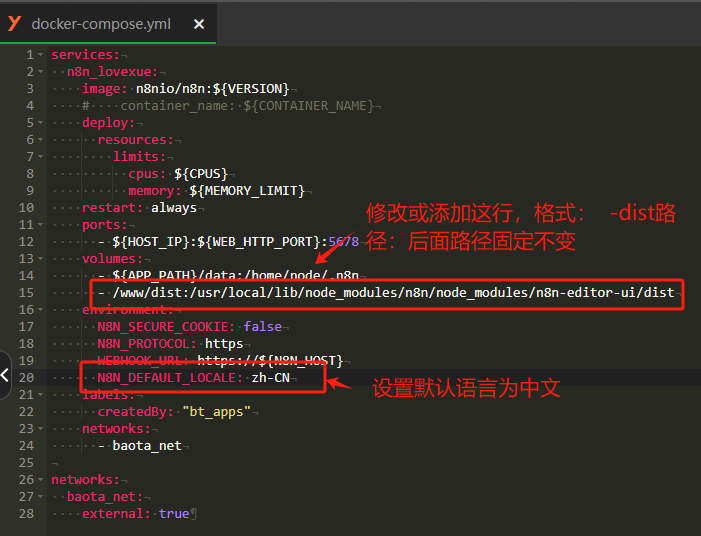701x536 pixels.
Task: Close the docker-compose.yml tab
Action: click(x=199, y=24)
